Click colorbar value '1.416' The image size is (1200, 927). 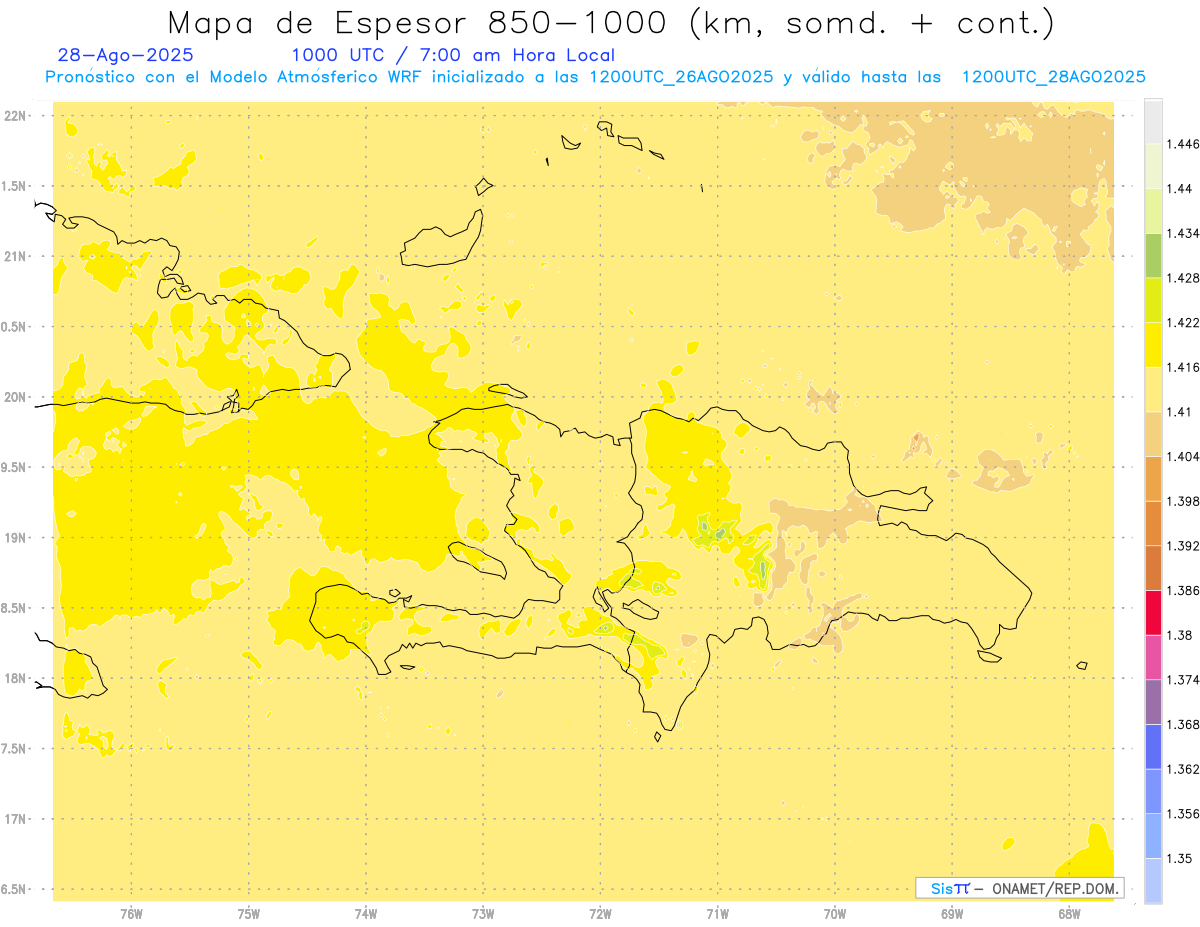[x=1183, y=367]
